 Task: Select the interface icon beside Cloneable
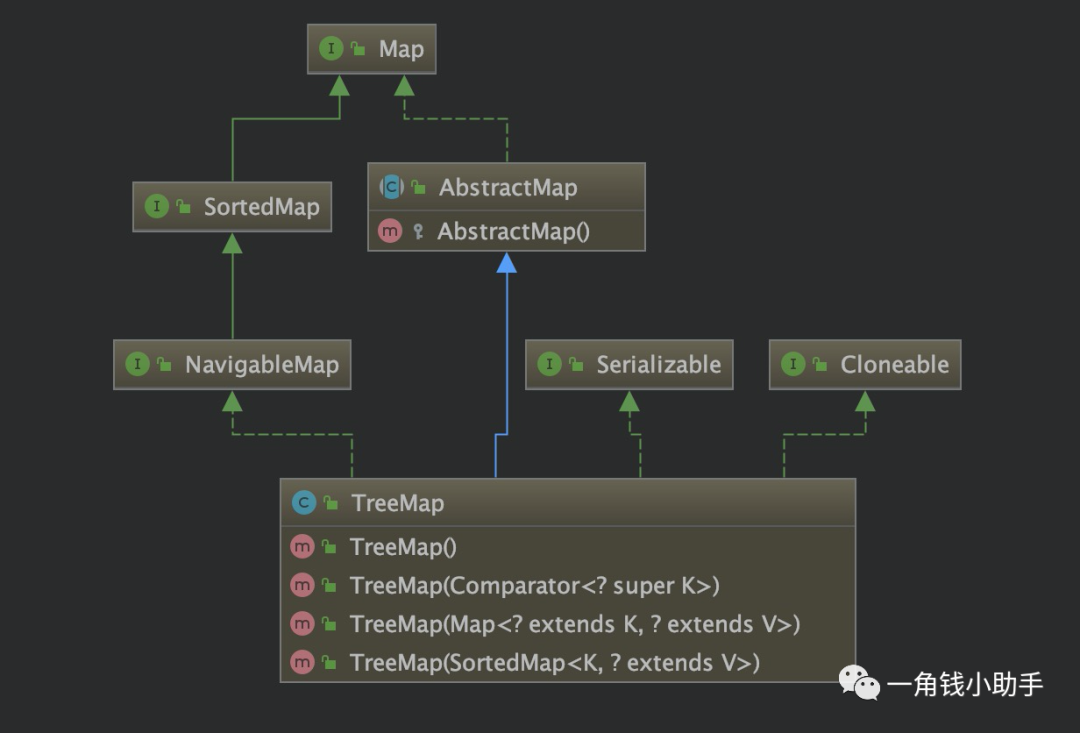pyautogui.click(x=793, y=364)
